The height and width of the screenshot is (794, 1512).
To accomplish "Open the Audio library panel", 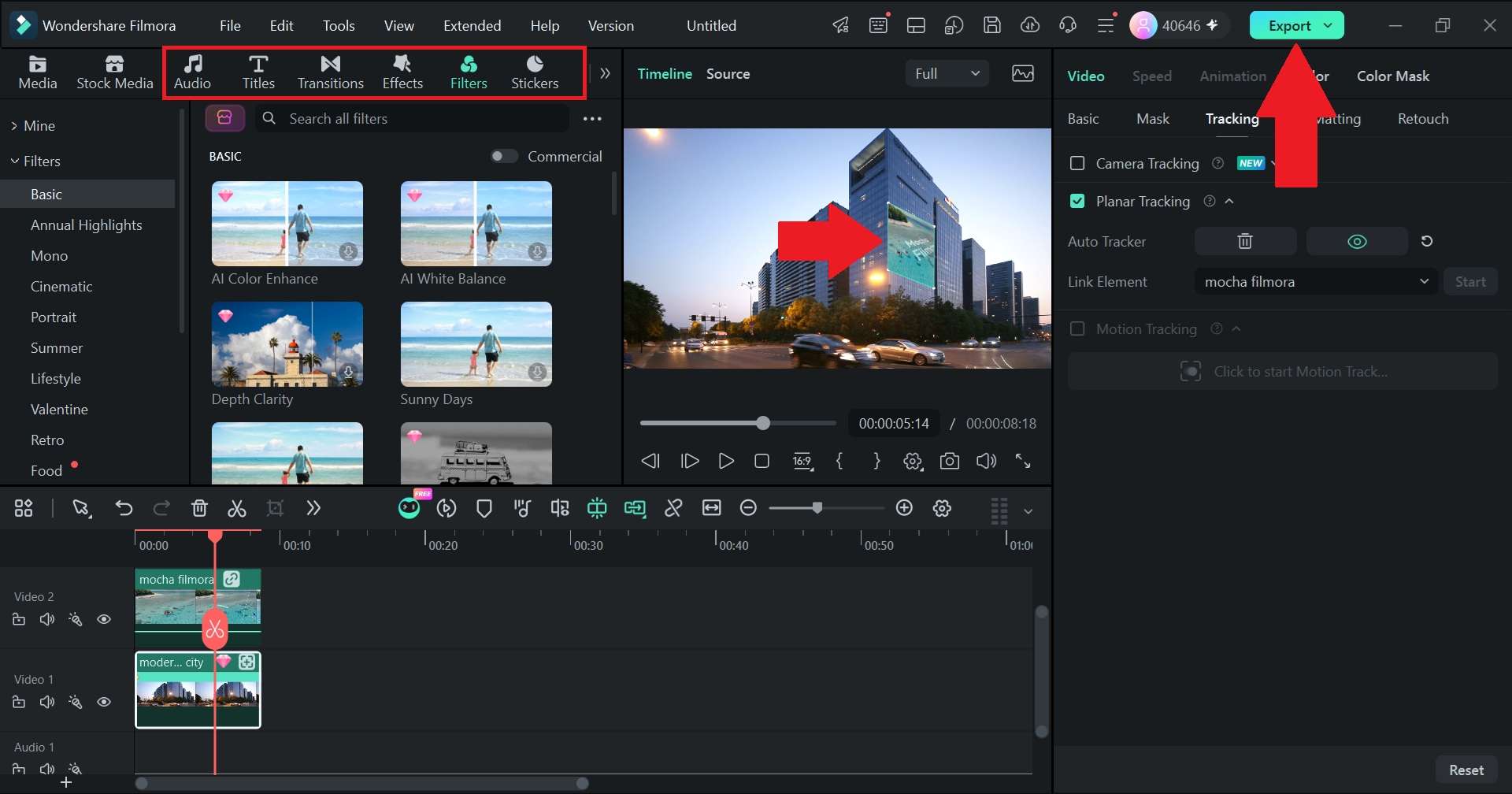I will 192,72.
